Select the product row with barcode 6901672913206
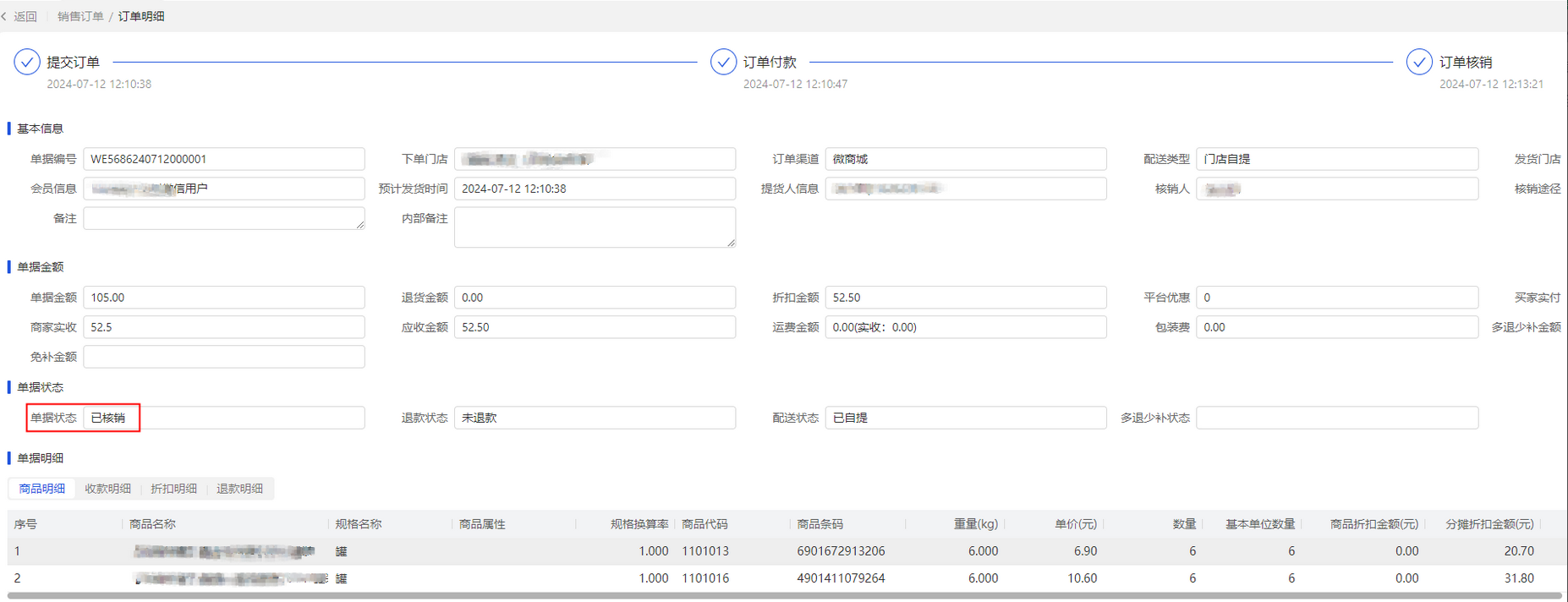Viewport: 1568px width, 602px height. coord(841,551)
